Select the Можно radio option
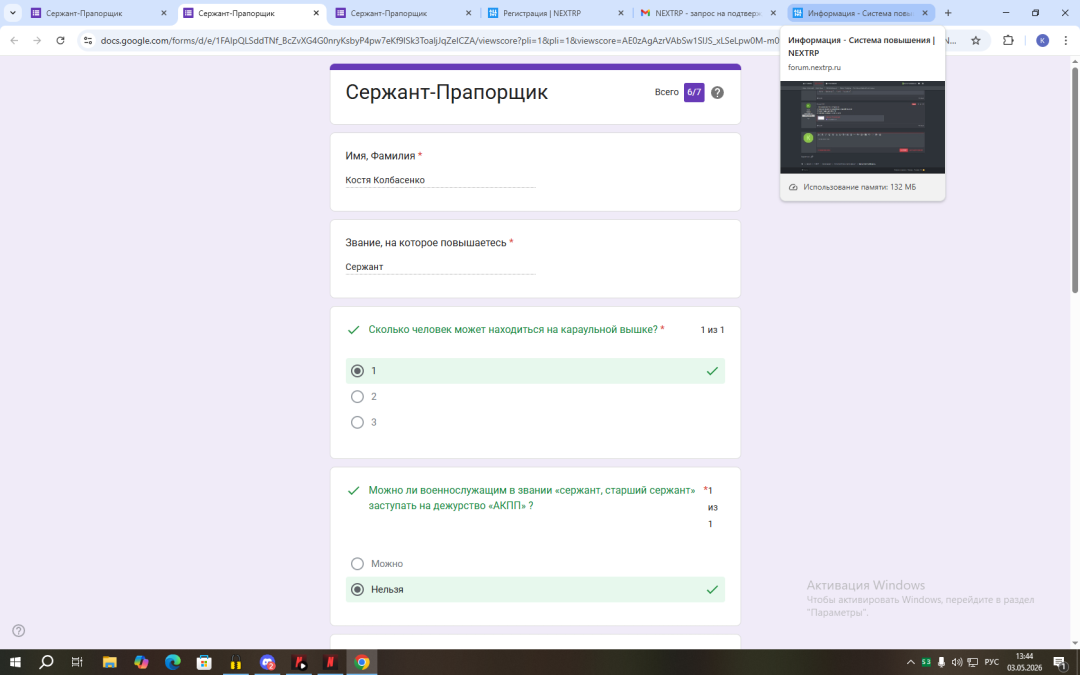1080x675 pixels. [357, 563]
